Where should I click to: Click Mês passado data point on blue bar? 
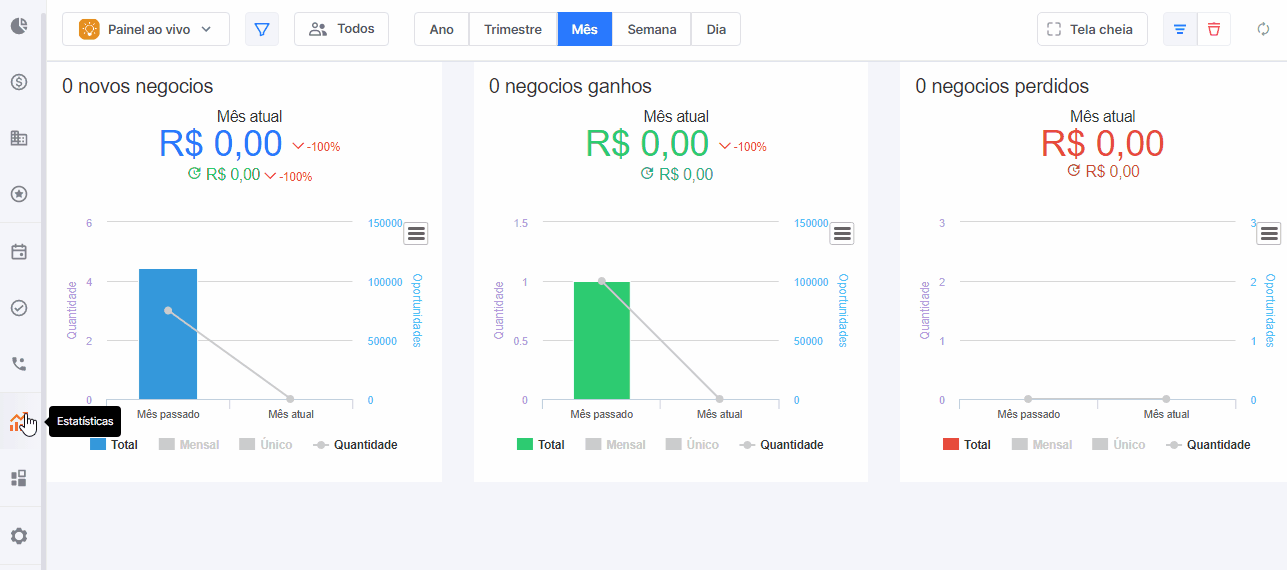pos(168,311)
